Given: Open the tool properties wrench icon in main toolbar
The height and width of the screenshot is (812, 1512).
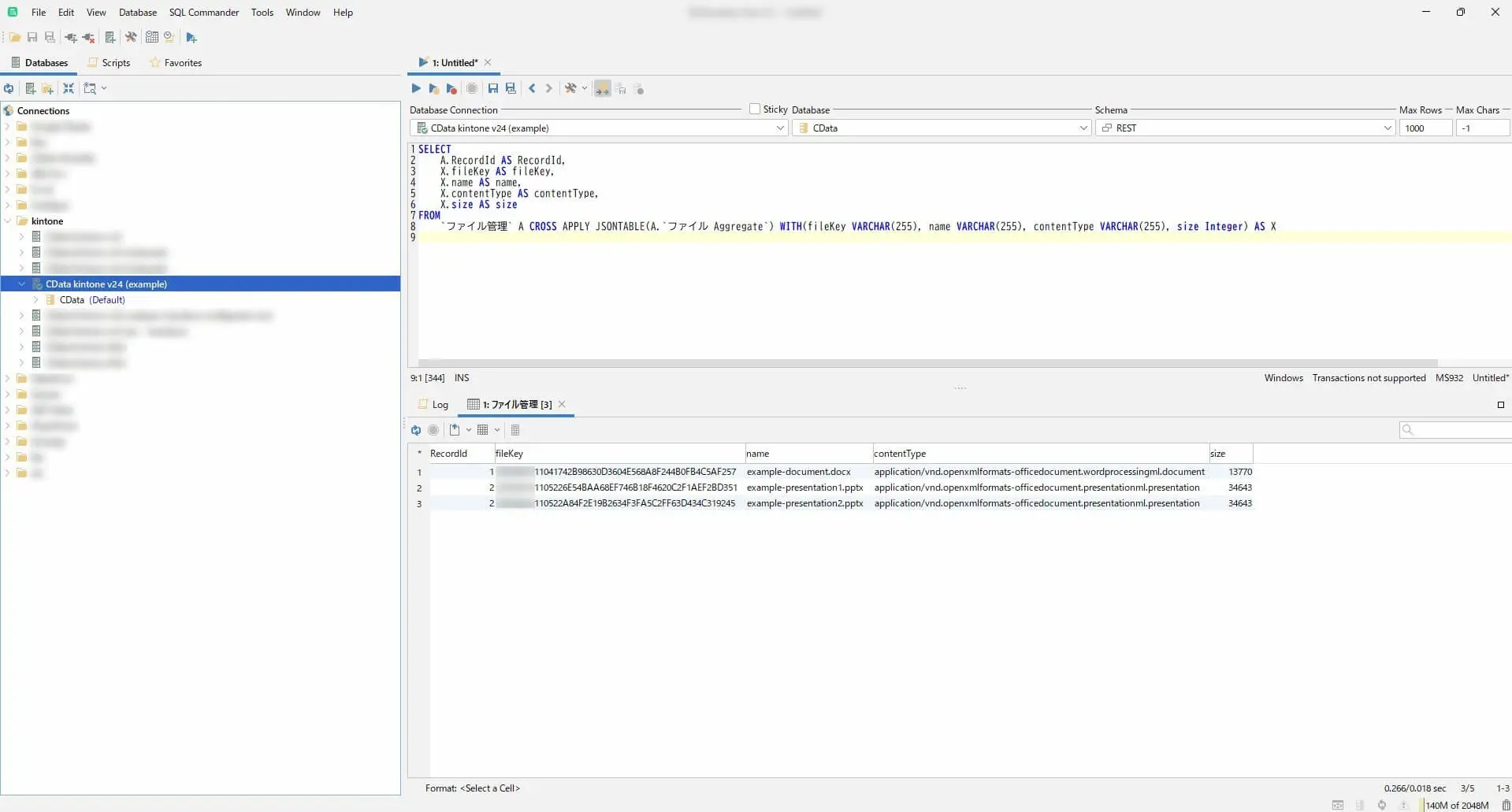Looking at the screenshot, I should [x=131, y=37].
